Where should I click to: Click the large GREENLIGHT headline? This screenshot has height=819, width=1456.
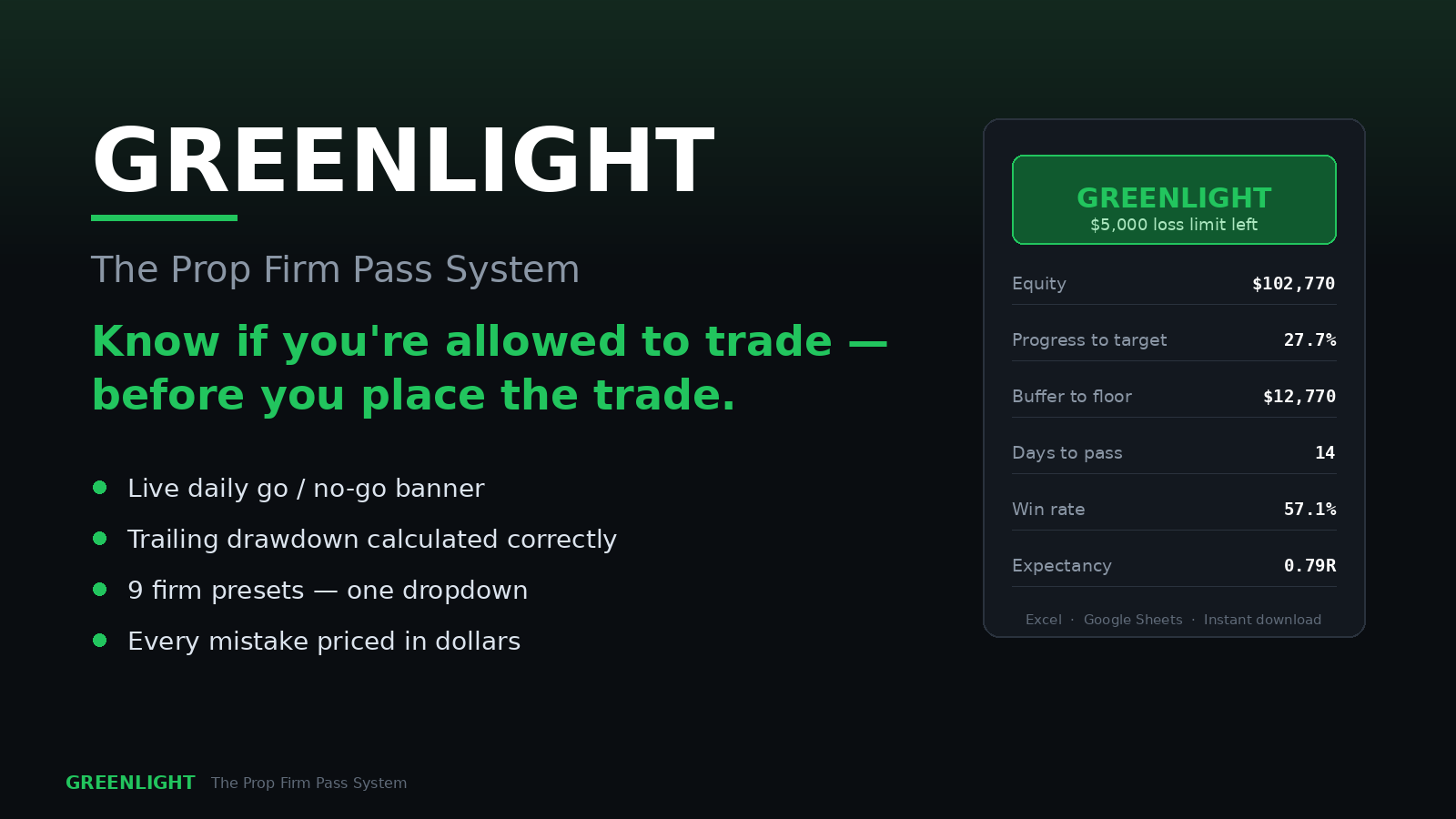[403, 162]
